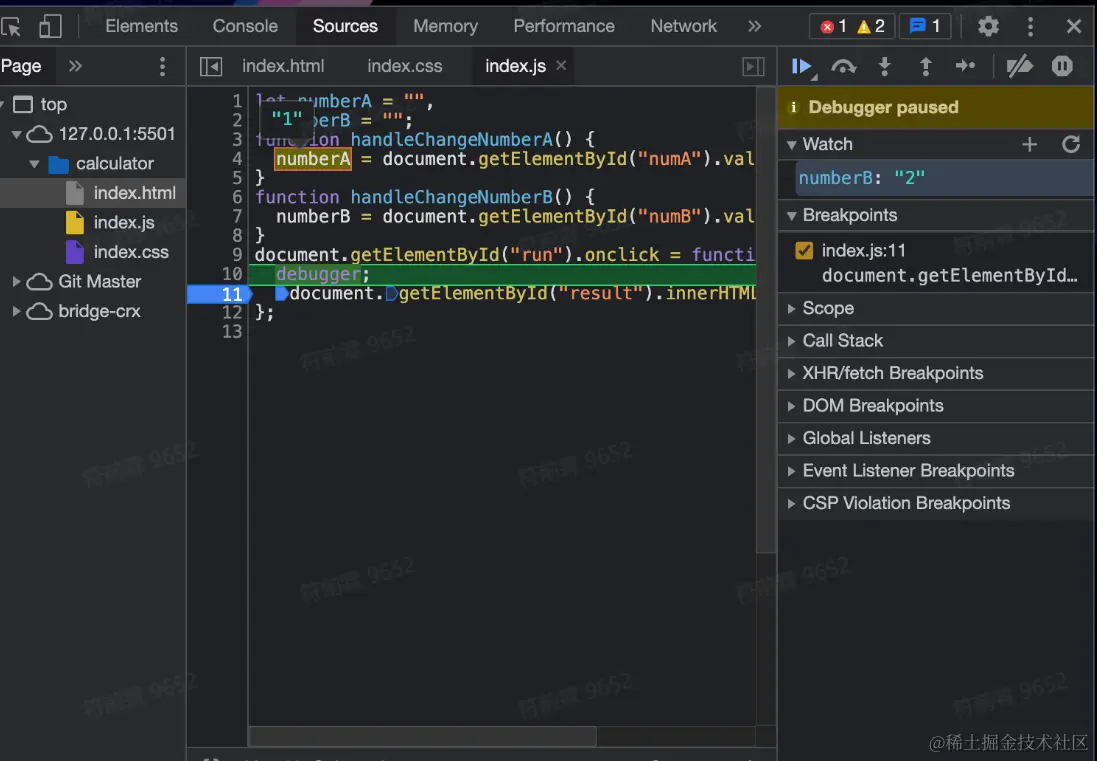Select the Page navigator tab
Image resolution: width=1097 pixels, height=761 pixels.
(x=21, y=66)
